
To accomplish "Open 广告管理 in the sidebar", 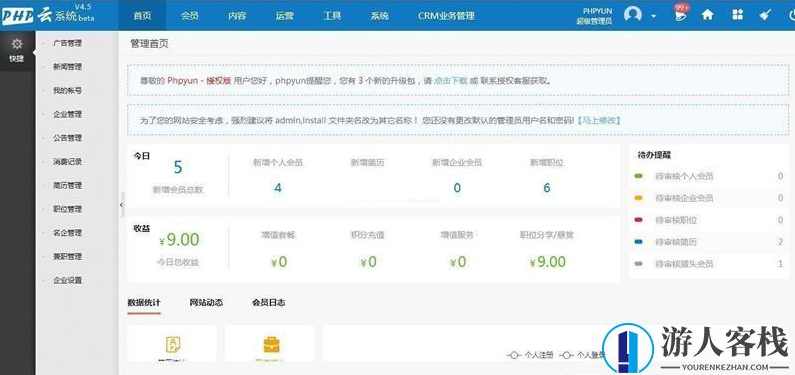I will click(67, 44).
